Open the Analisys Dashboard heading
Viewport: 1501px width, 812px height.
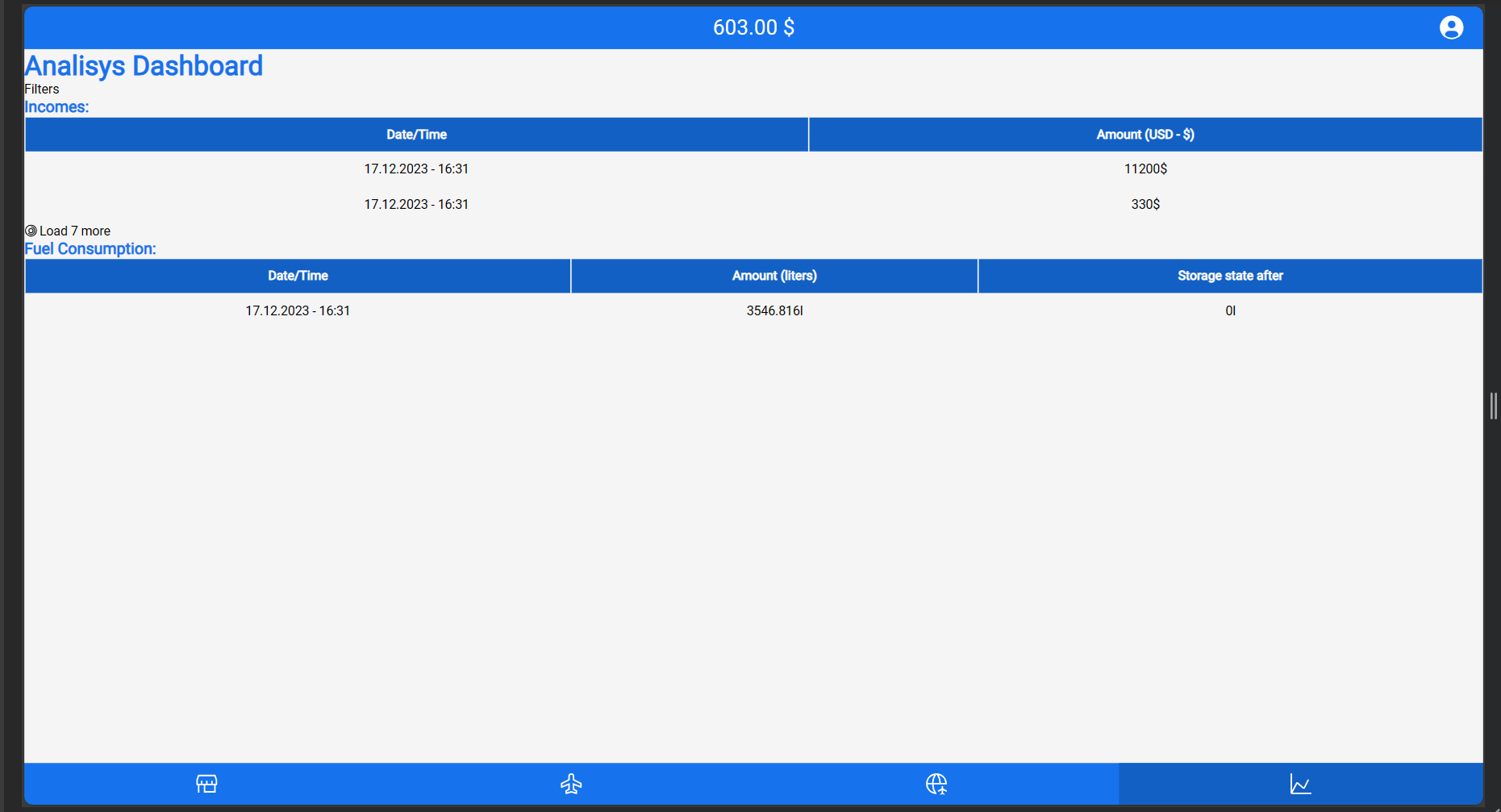tap(144, 66)
